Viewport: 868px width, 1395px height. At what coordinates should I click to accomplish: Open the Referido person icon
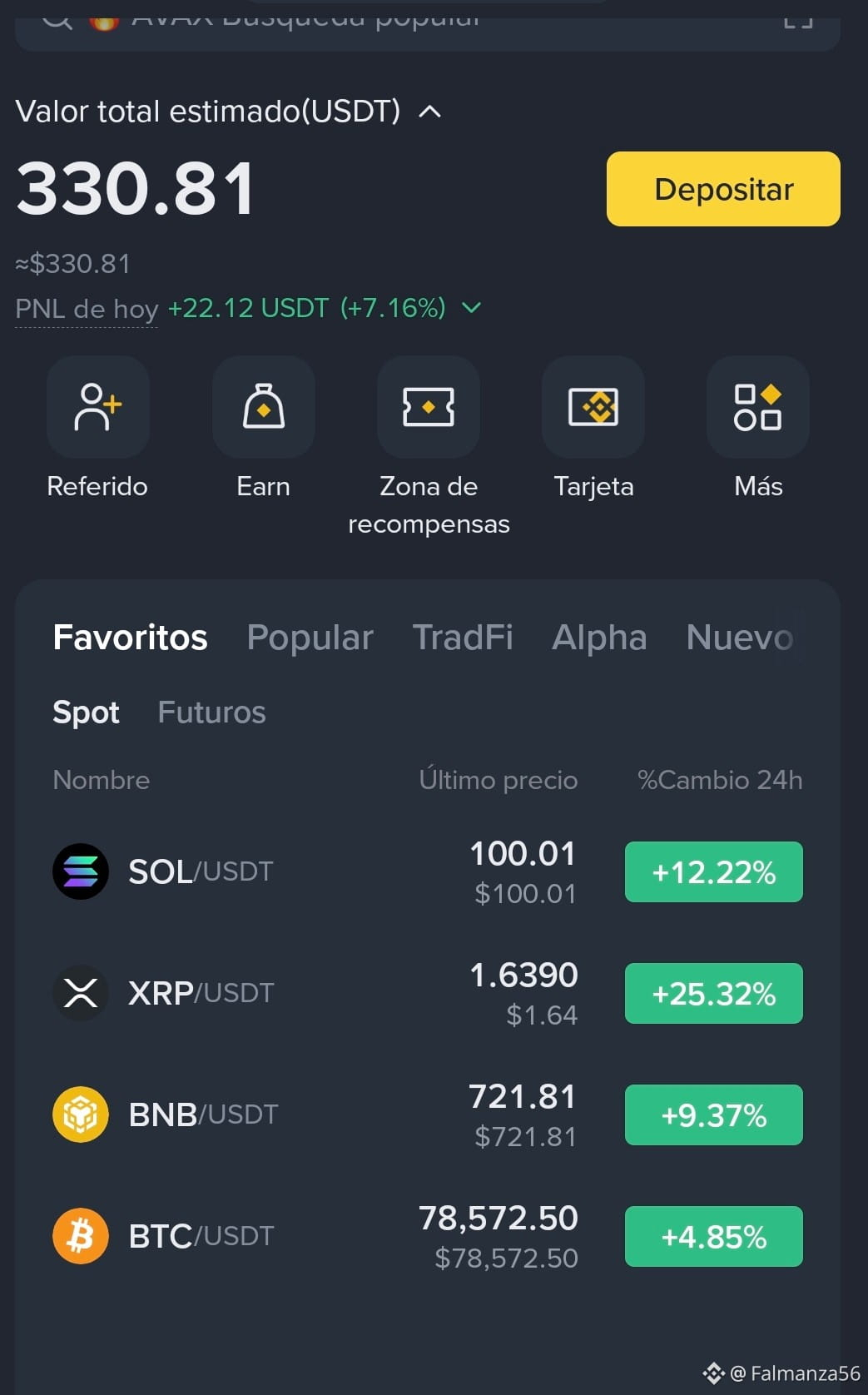98,407
